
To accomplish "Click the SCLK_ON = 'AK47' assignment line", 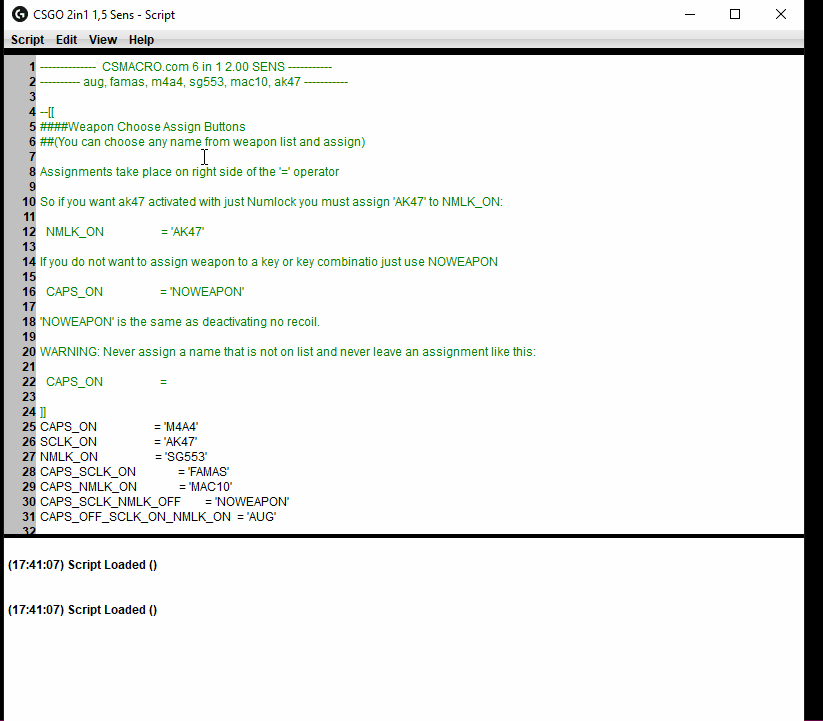I will coord(118,442).
